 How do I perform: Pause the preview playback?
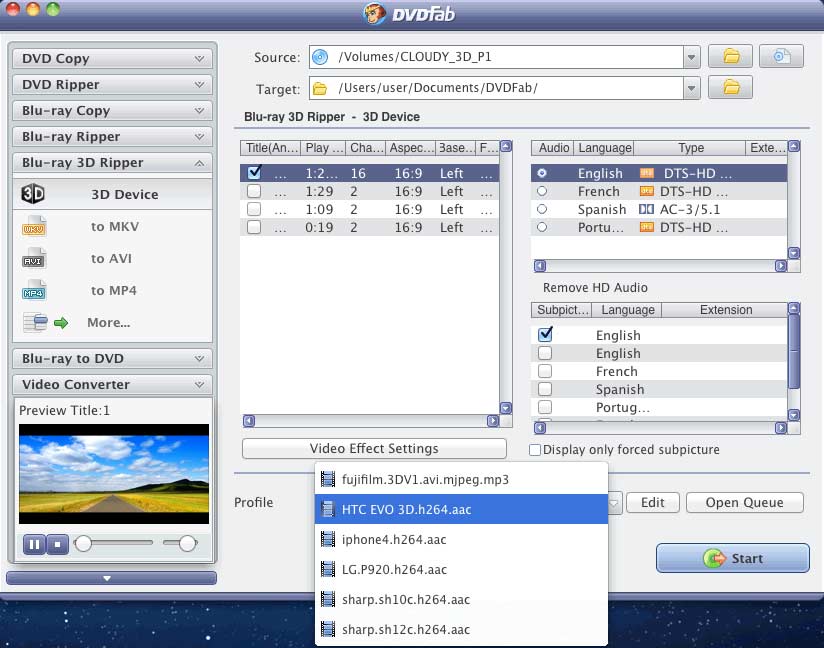click(35, 544)
